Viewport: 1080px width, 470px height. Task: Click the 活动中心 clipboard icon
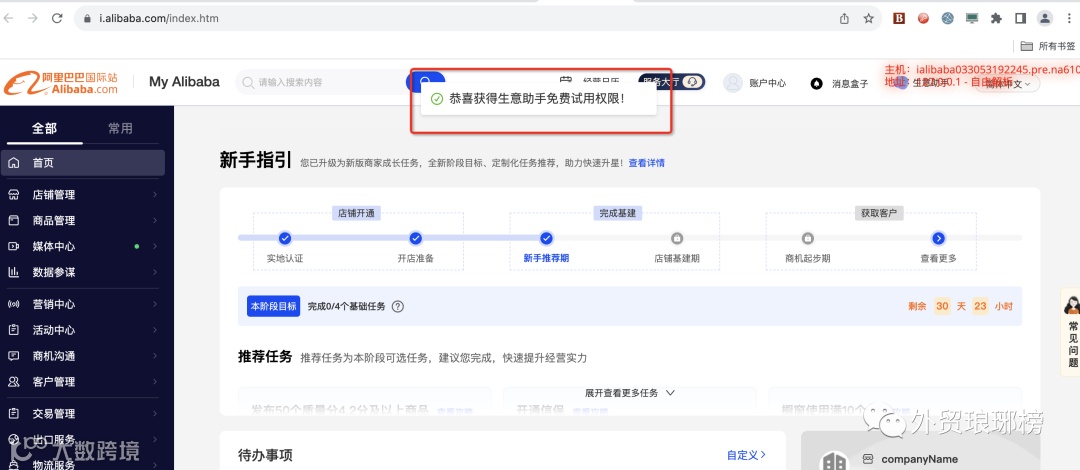tap(13, 330)
